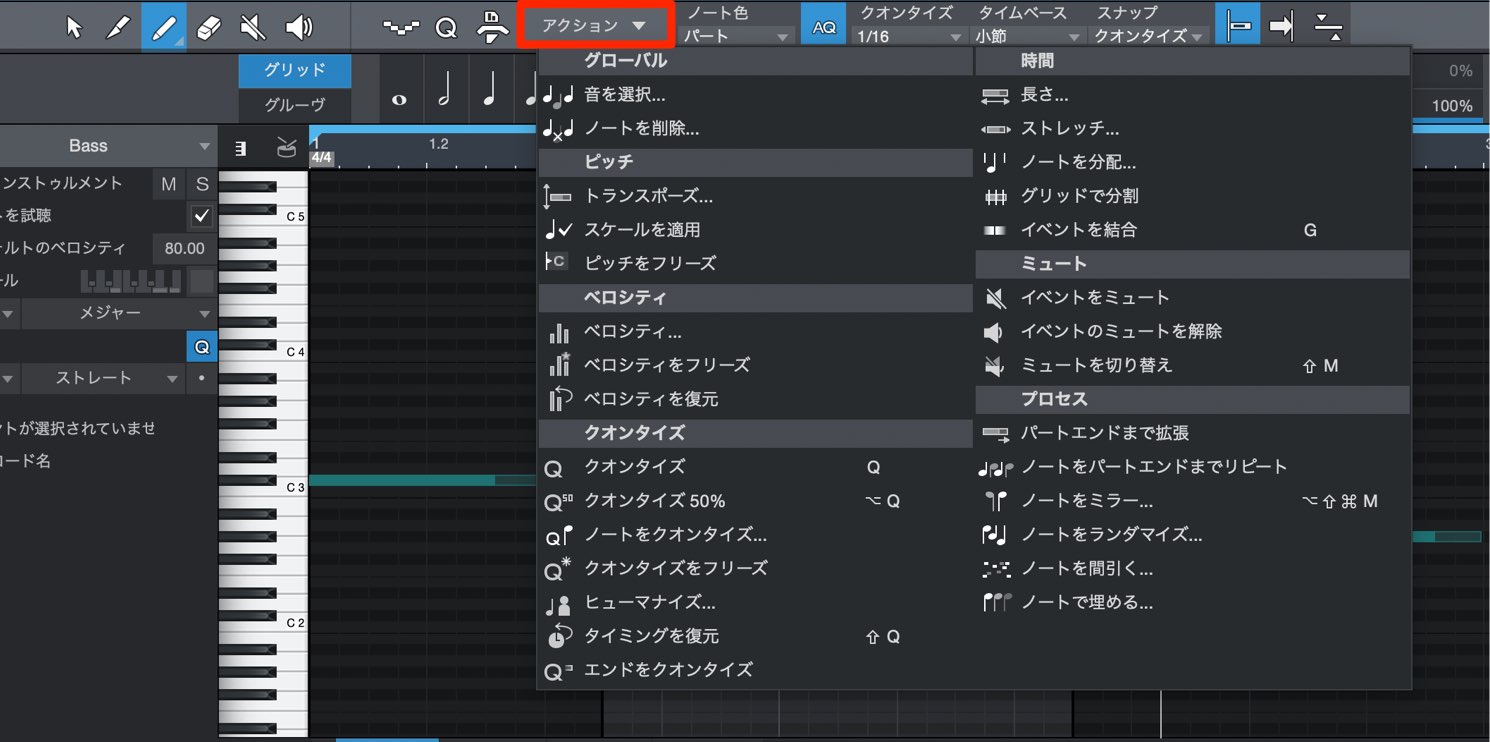Viewport: 1490px width, 742px height.
Task: Click the ノートを分配... icon
Action: coord(996,162)
